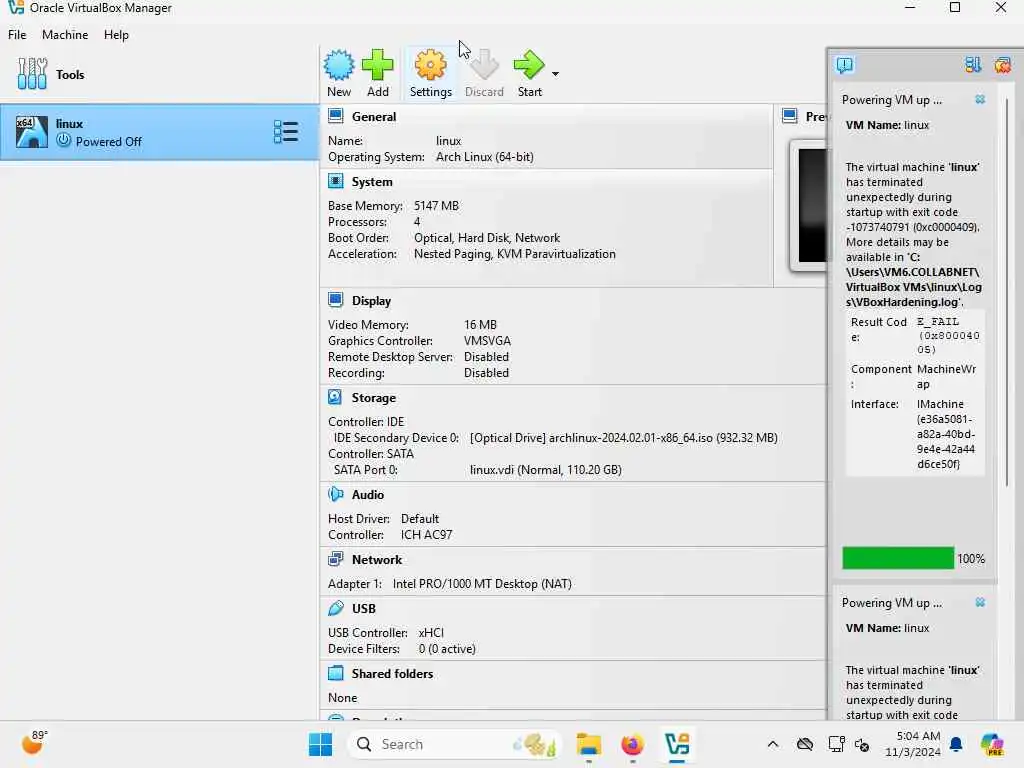
Task: Dismiss the second Powering VM up notification
Action: click(x=980, y=602)
